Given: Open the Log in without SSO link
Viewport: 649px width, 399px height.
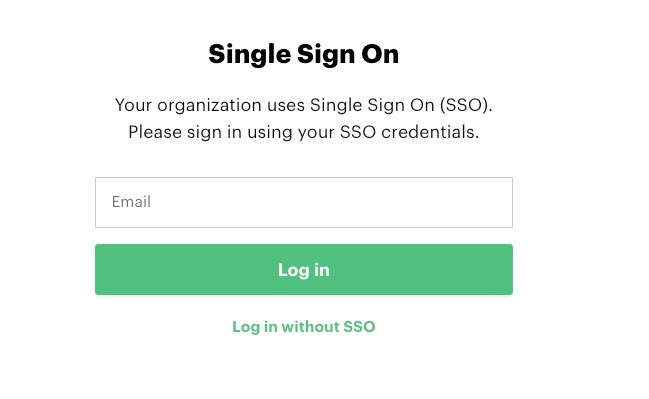Looking at the screenshot, I should pos(304,327).
